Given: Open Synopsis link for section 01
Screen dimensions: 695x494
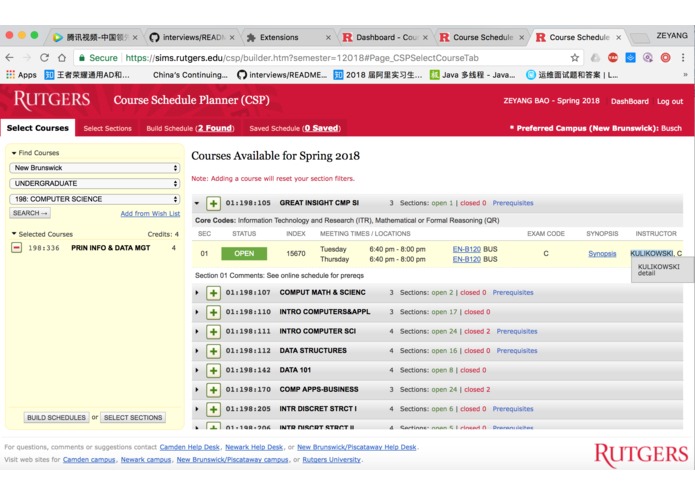Looking at the screenshot, I should [x=602, y=254].
